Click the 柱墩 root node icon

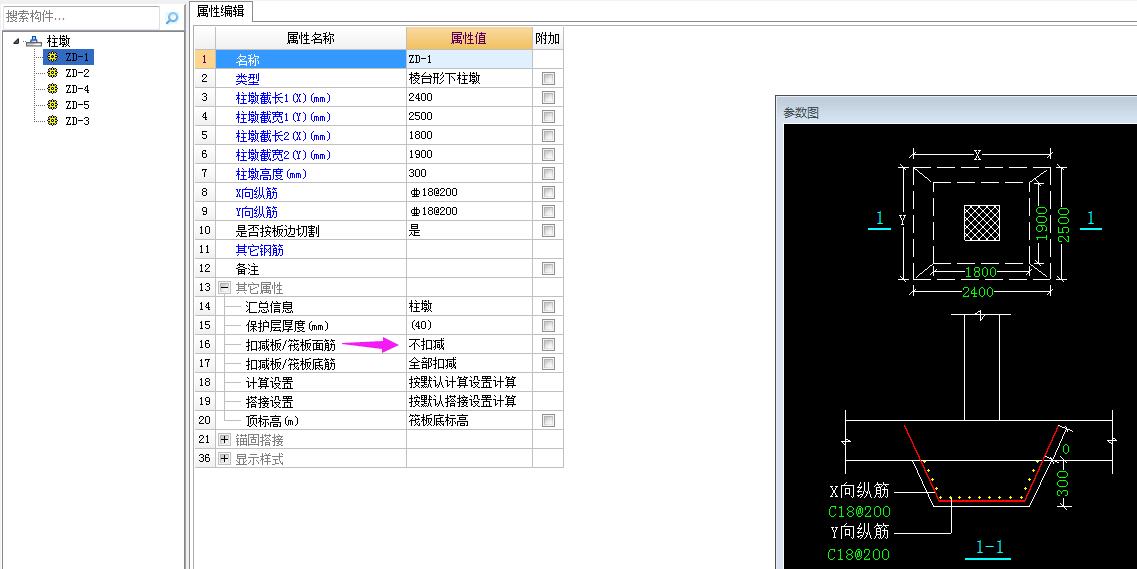pyautogui.click(x=34, y=41)
